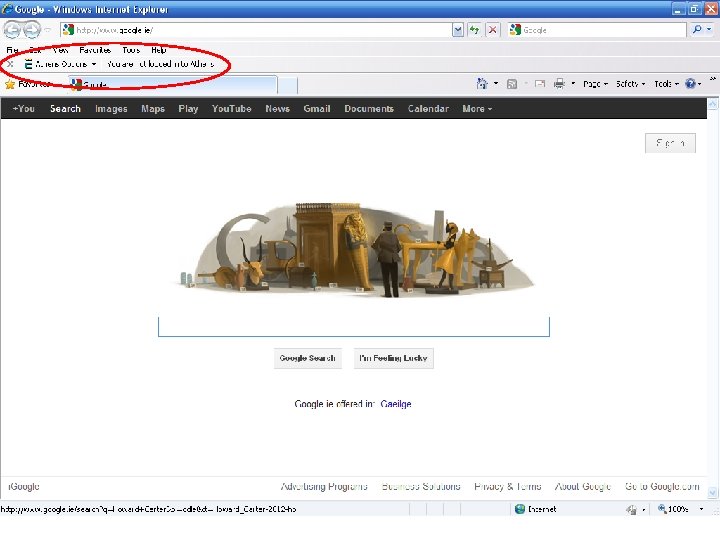Viewport: 720px width, 540px height.
Task: Open Play in Google black bar
Action: 188,109
